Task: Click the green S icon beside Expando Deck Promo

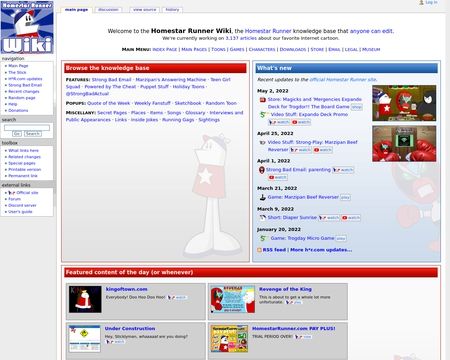Action: click(263, 114)
